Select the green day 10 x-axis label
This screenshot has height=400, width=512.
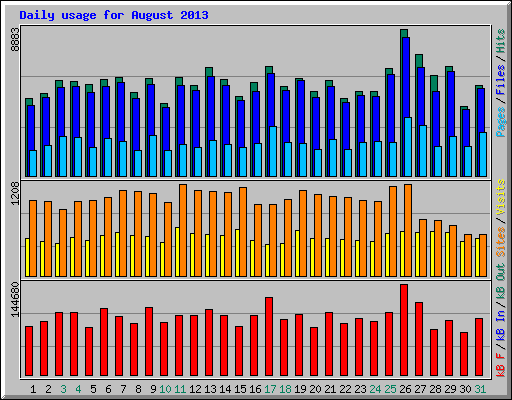point(165,389)
